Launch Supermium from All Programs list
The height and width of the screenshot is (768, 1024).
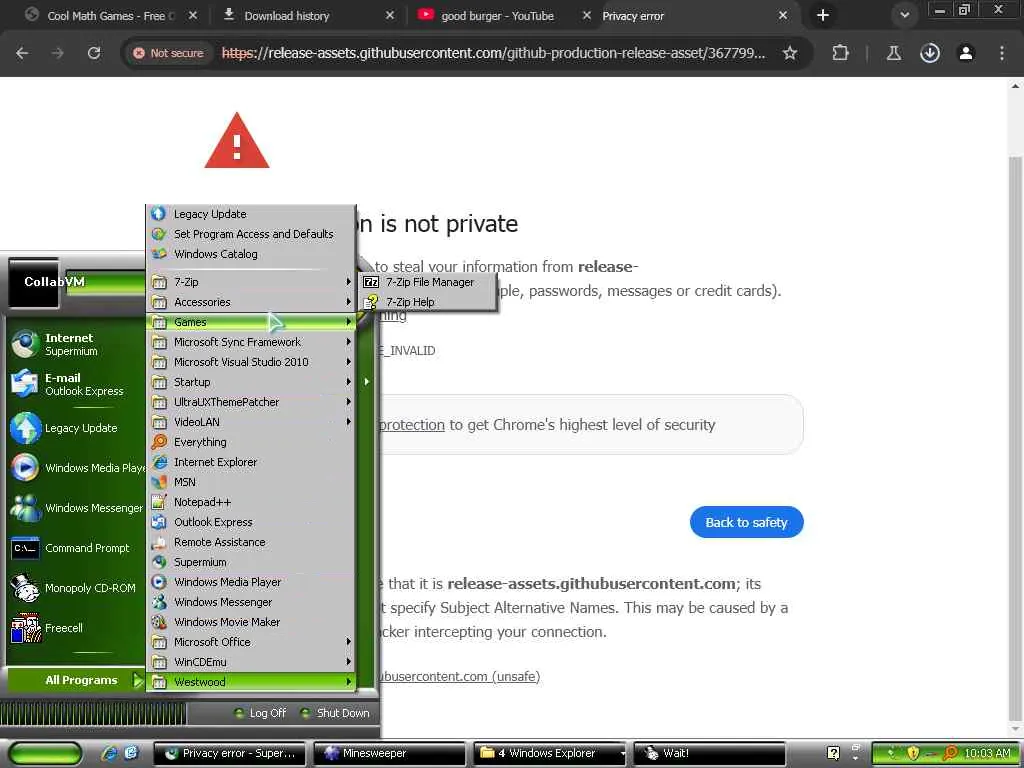coord(251,562)
